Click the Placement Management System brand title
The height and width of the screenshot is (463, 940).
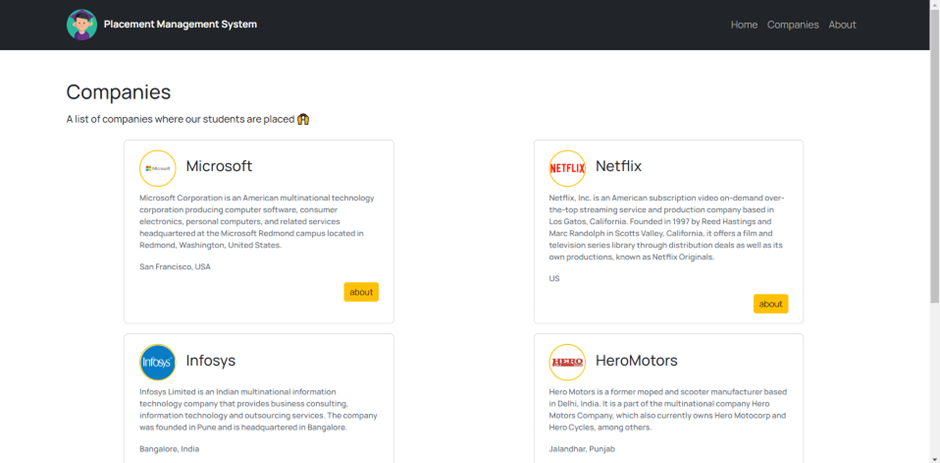pyautogui.click(x=180, y=25)
